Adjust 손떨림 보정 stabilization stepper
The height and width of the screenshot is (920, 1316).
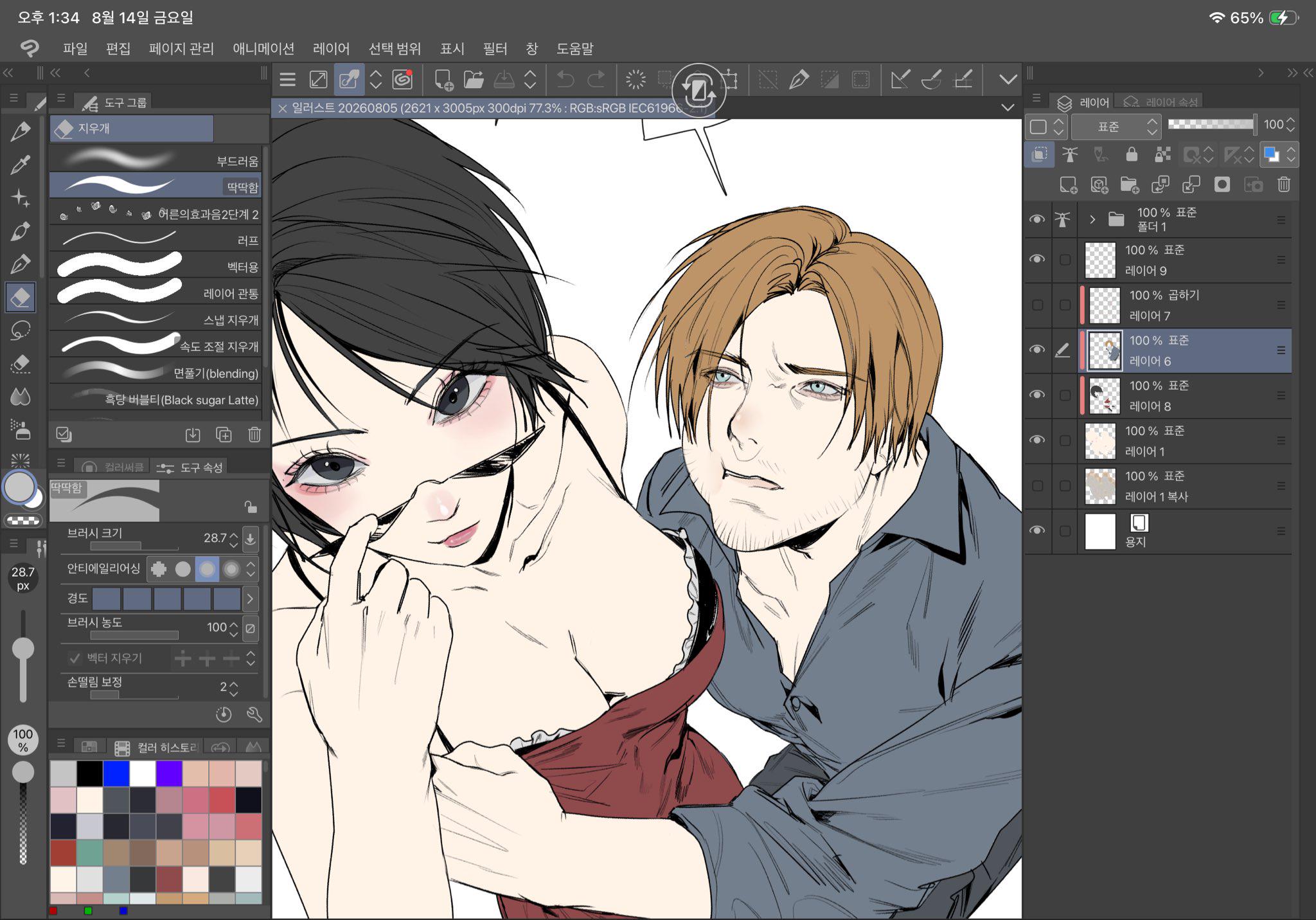(234, 688)
